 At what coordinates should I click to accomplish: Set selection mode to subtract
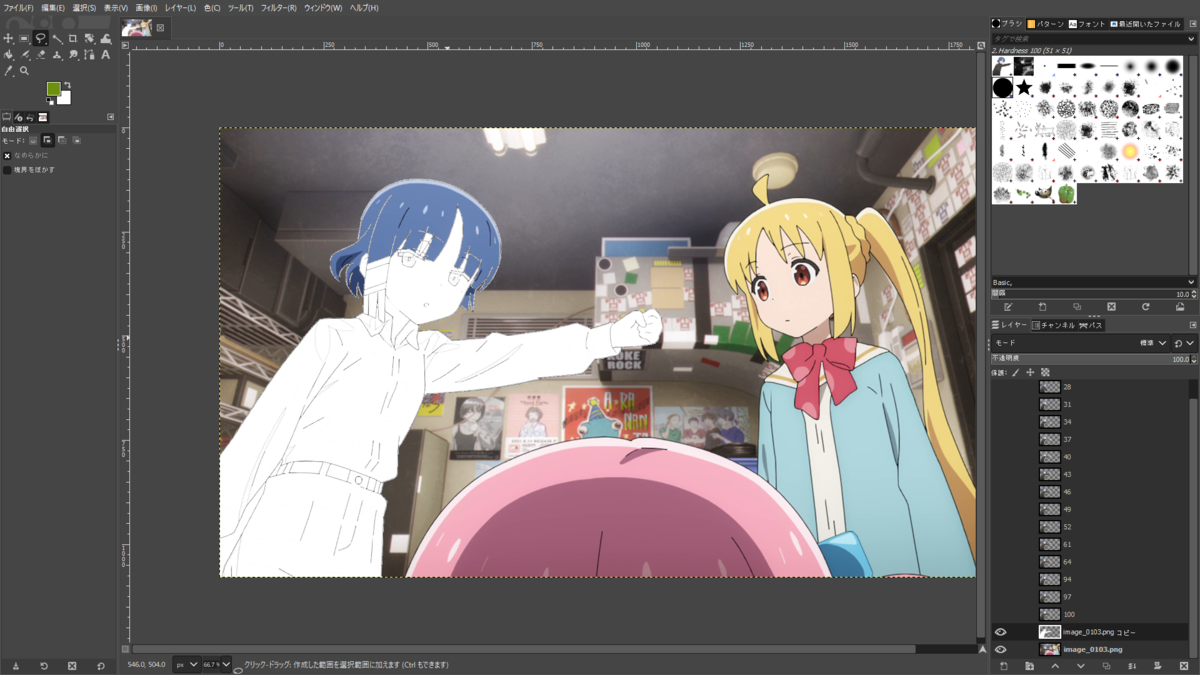coord(62,140)
